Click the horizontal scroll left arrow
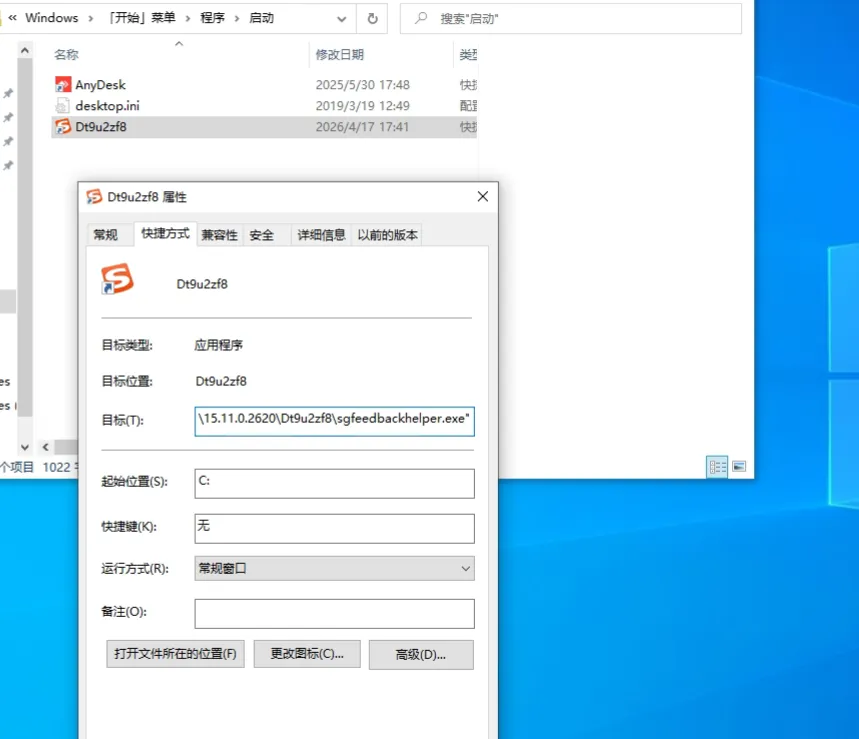The image size is (859, 739). (x=45, y=447)
